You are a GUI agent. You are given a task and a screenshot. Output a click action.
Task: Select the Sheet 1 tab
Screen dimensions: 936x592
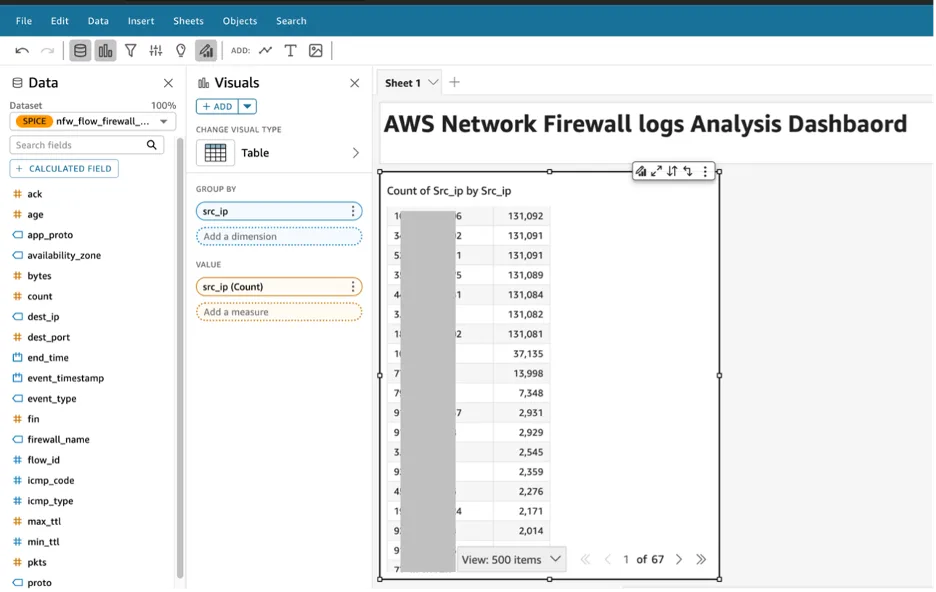[x=403, y=83]
